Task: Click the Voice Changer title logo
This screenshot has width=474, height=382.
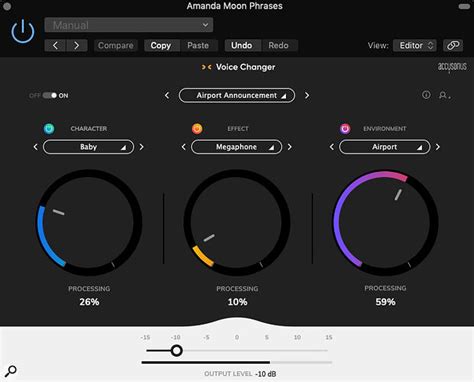Action: pos(238,67)
